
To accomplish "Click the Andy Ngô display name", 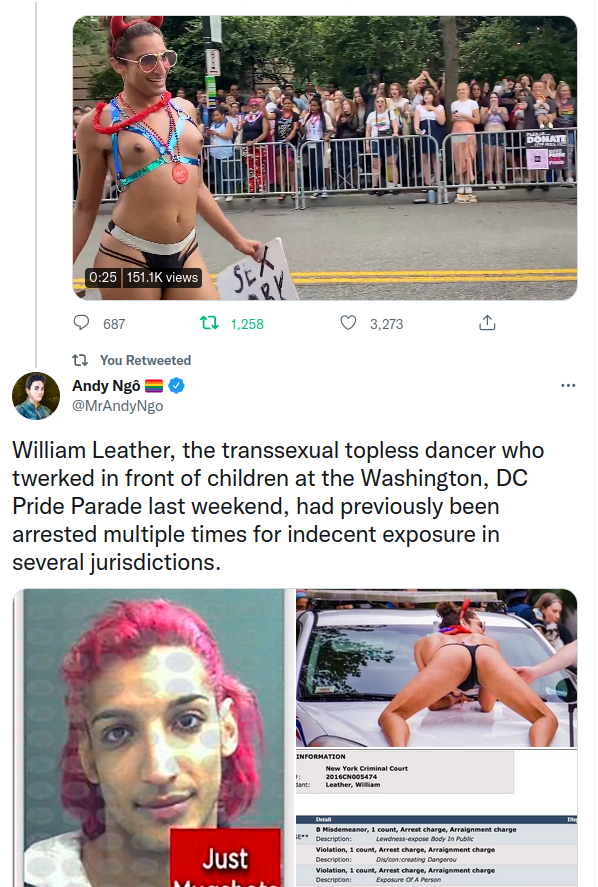I will coord(106,386).
